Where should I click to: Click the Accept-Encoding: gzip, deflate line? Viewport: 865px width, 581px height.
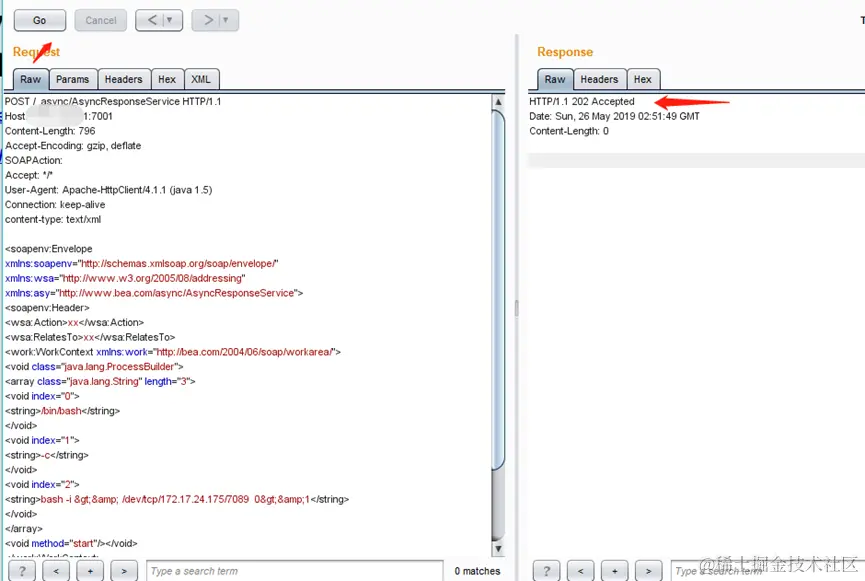[73, 146]
